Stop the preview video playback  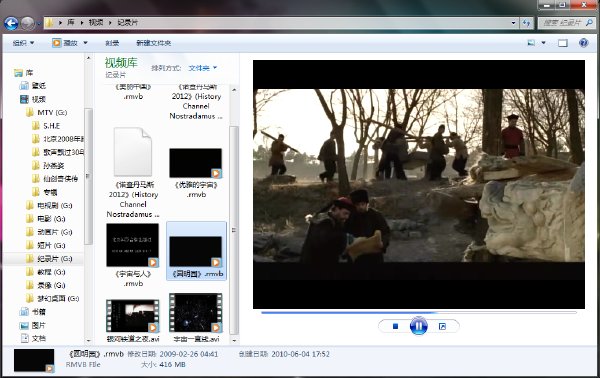395,326
